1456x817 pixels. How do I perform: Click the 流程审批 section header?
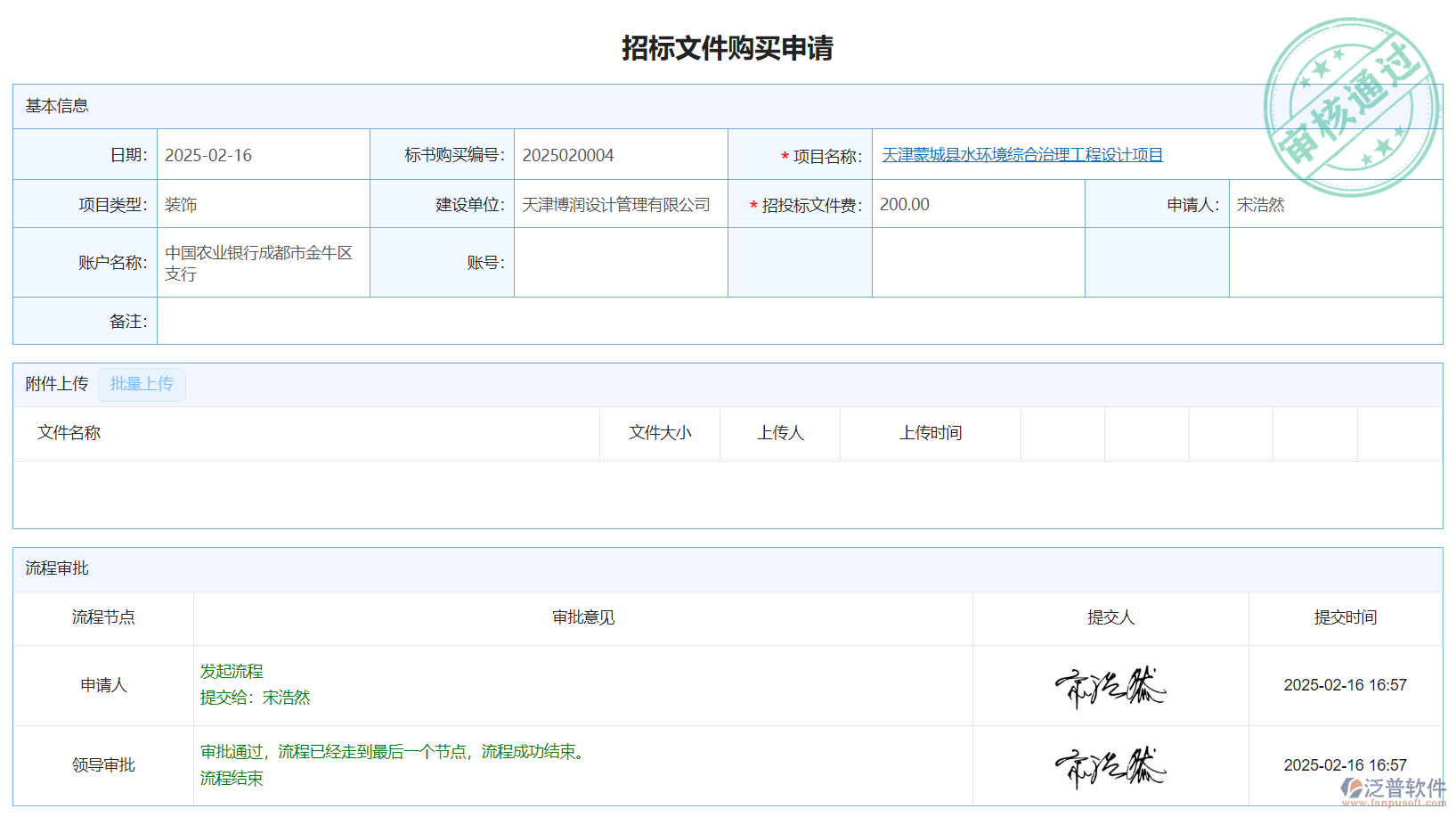coord(57,568)
